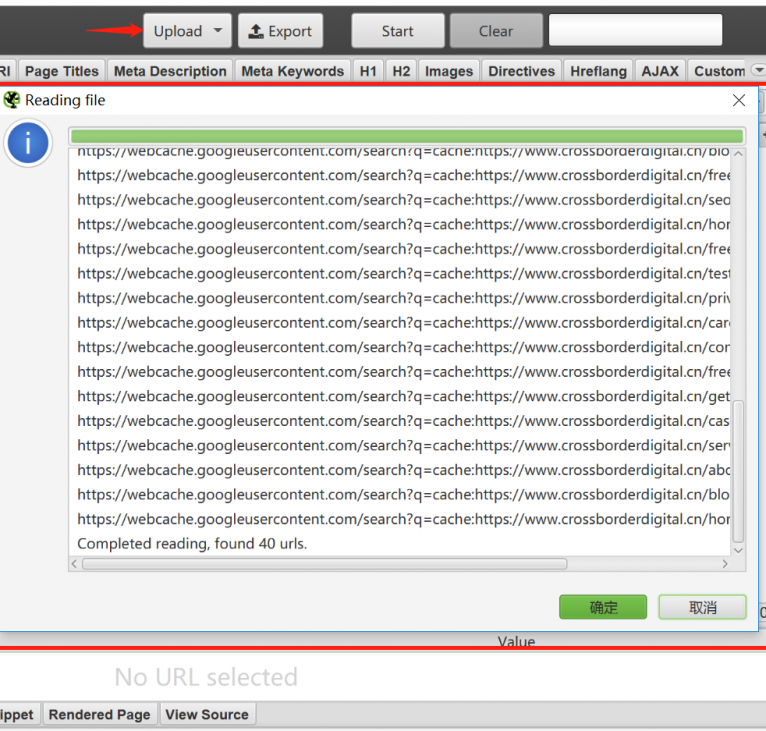
Task: Click the horizontal scrollbar right arrow
Action: click(726, 564)
